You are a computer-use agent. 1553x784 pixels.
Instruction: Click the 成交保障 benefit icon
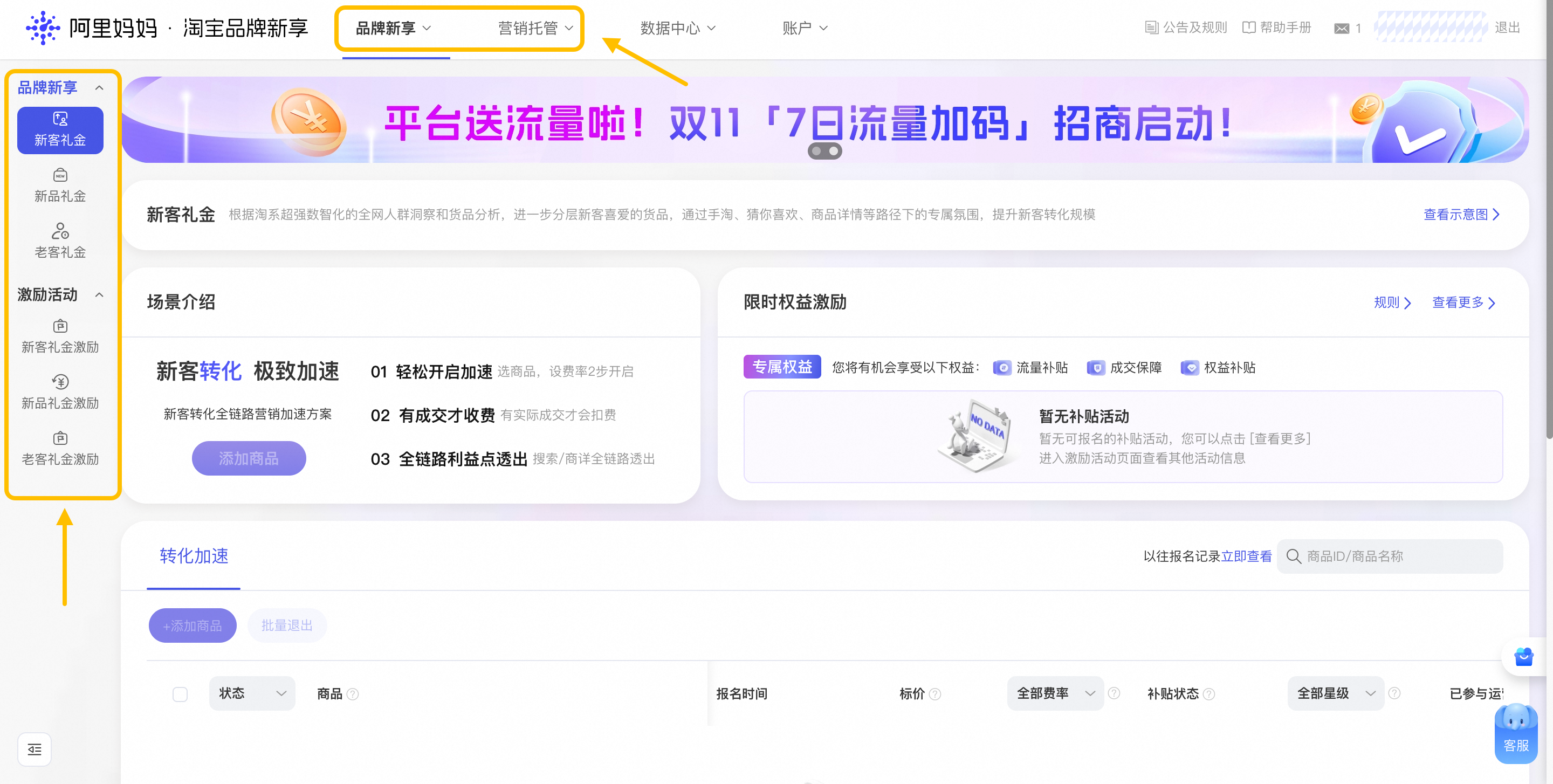[1096, 368]
